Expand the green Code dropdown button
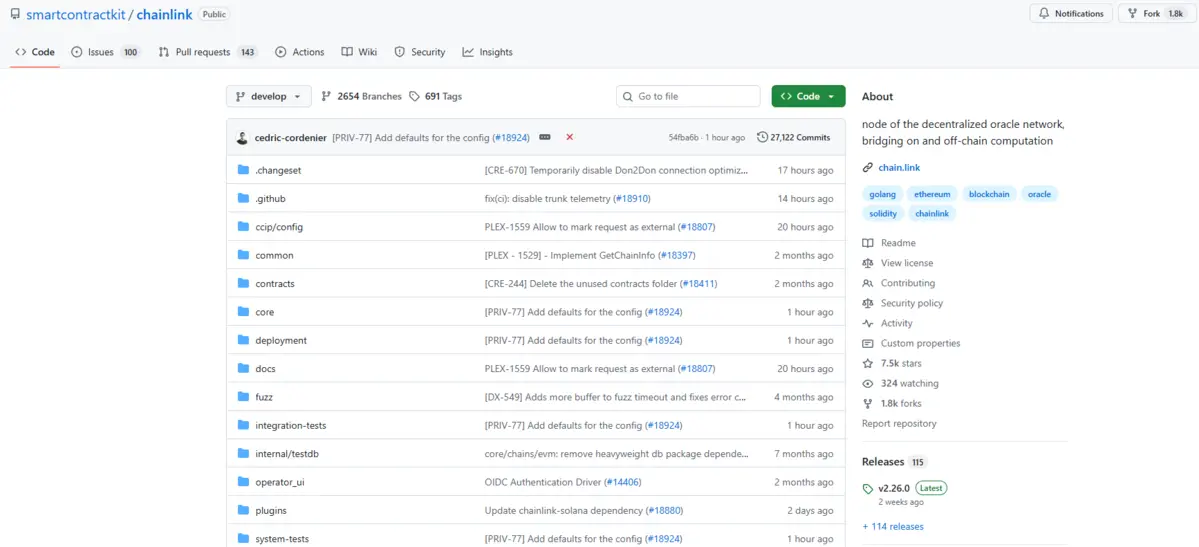The image size is (1199, 547). [x=808, y=96]
